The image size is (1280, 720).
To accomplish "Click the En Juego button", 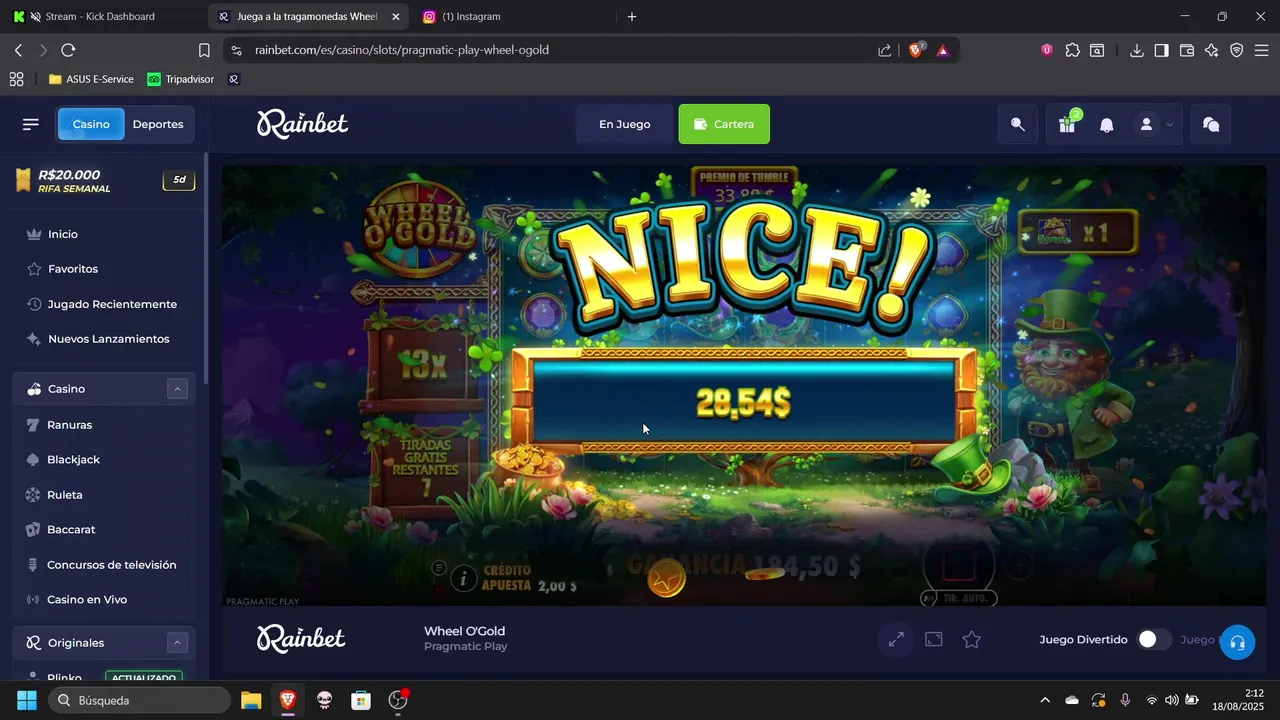I will [624, 124].
